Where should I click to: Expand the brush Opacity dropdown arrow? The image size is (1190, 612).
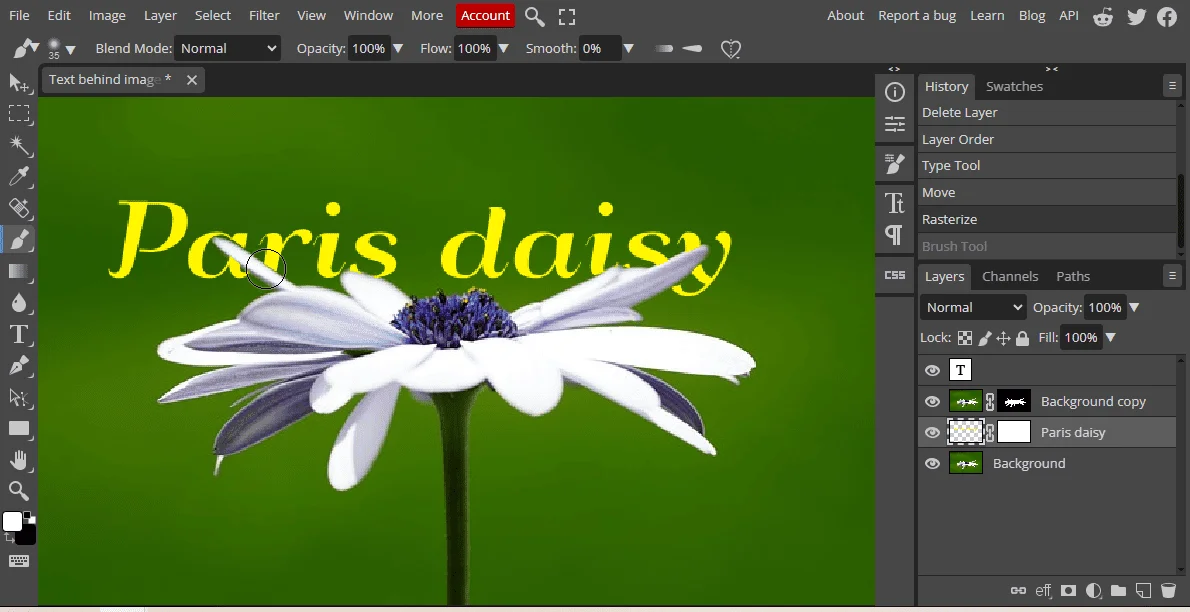point(398,48)
